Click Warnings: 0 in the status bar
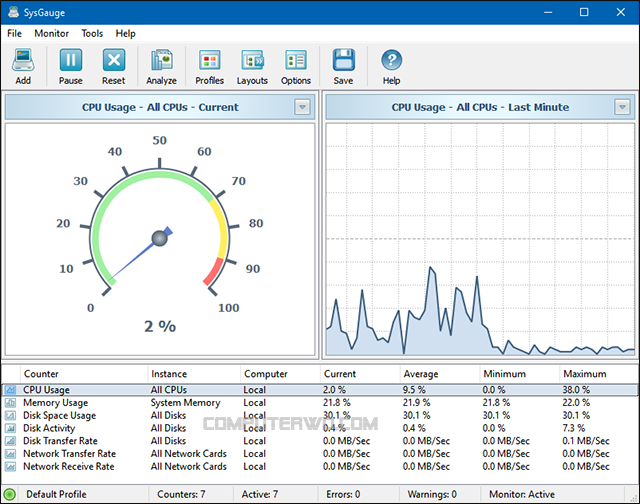 pyautogui.click(x=432, y=494)
